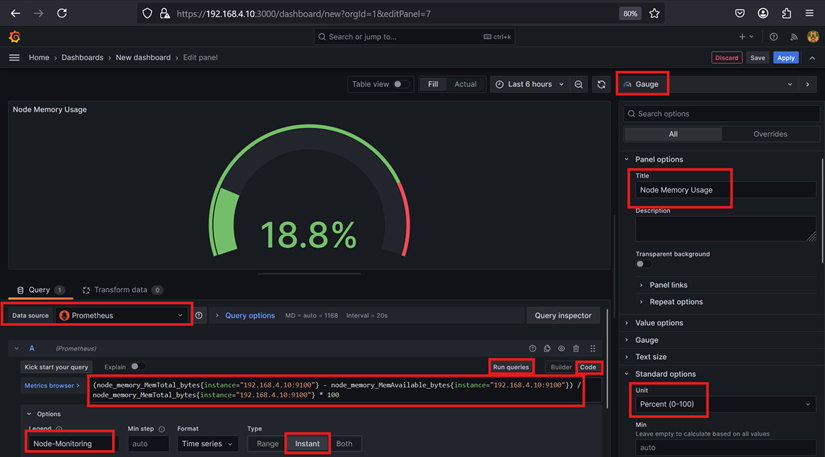Enable the Explain switch
The height and width of the screenshot is (457, 825).
coord(138,367)
